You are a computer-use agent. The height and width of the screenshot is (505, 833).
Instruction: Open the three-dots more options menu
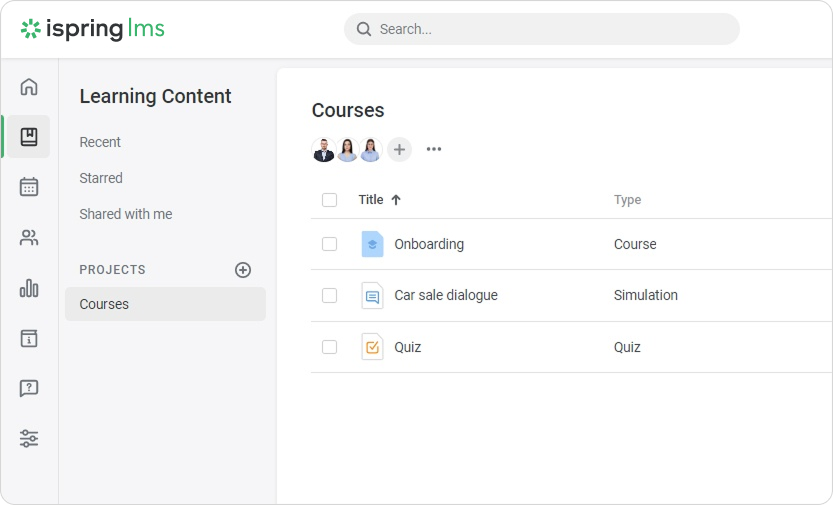pos(434,150)
